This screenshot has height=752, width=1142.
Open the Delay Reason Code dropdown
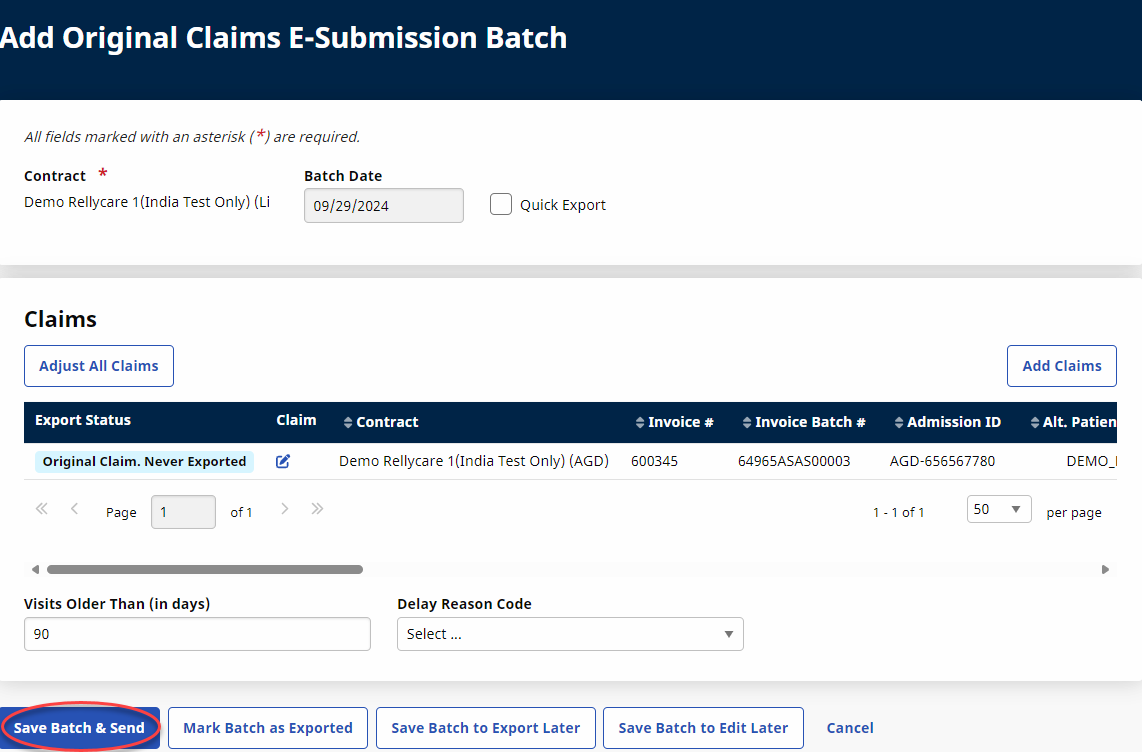tap(570, 634)
